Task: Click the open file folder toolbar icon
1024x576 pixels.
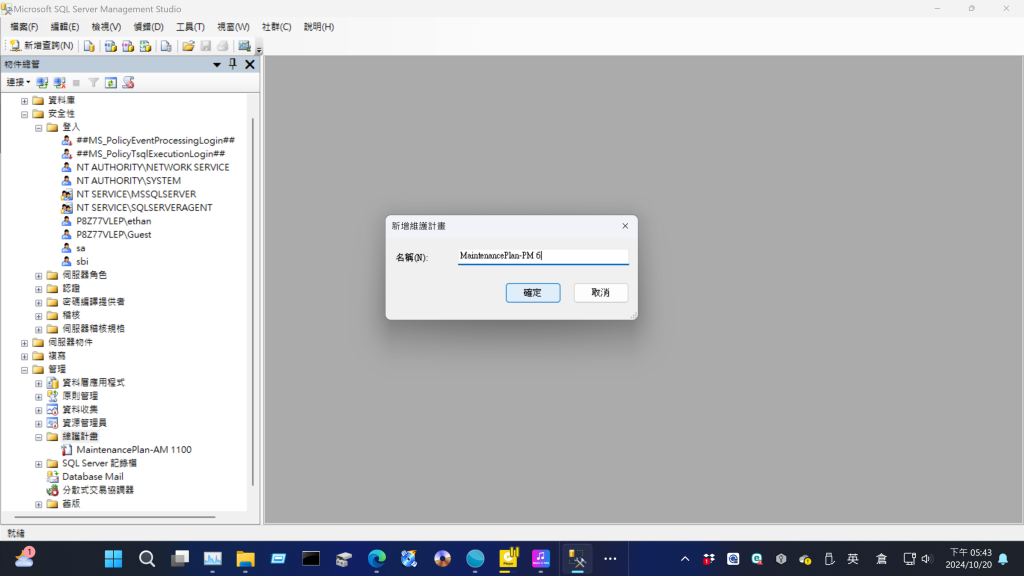Action: (188, 46)
